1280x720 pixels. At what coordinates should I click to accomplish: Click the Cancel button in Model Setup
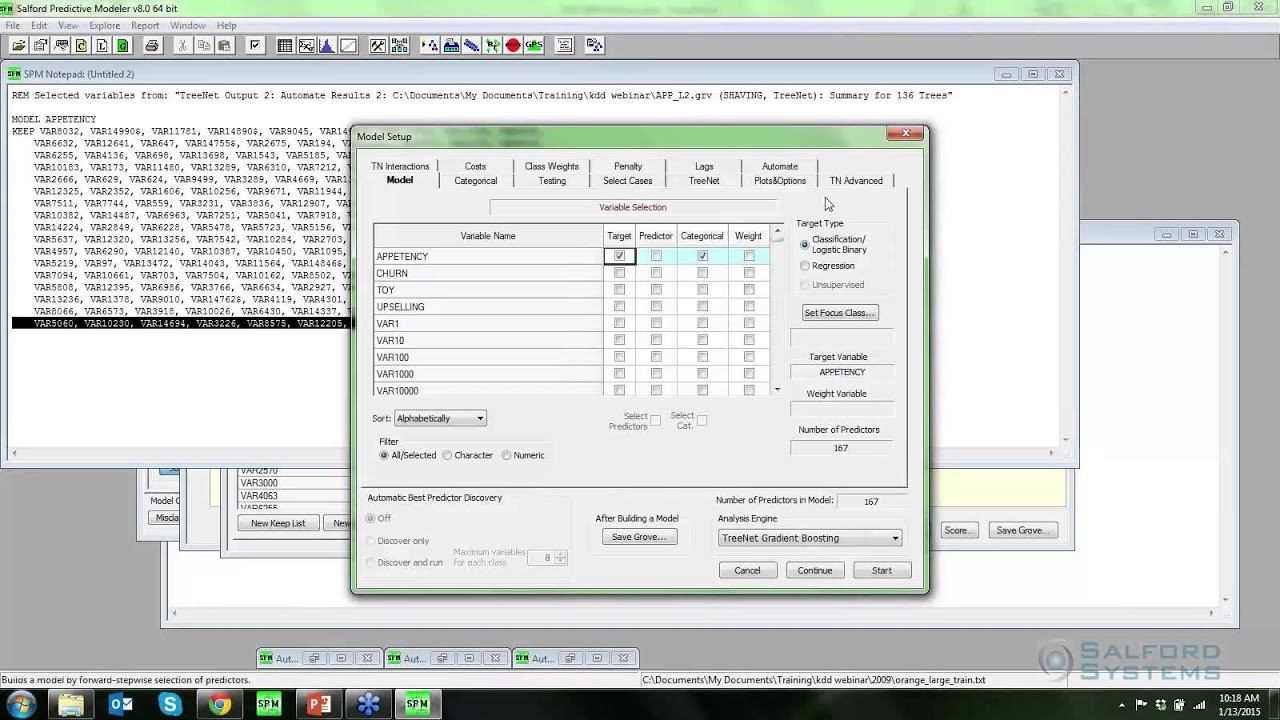click(x=747, y=570)
